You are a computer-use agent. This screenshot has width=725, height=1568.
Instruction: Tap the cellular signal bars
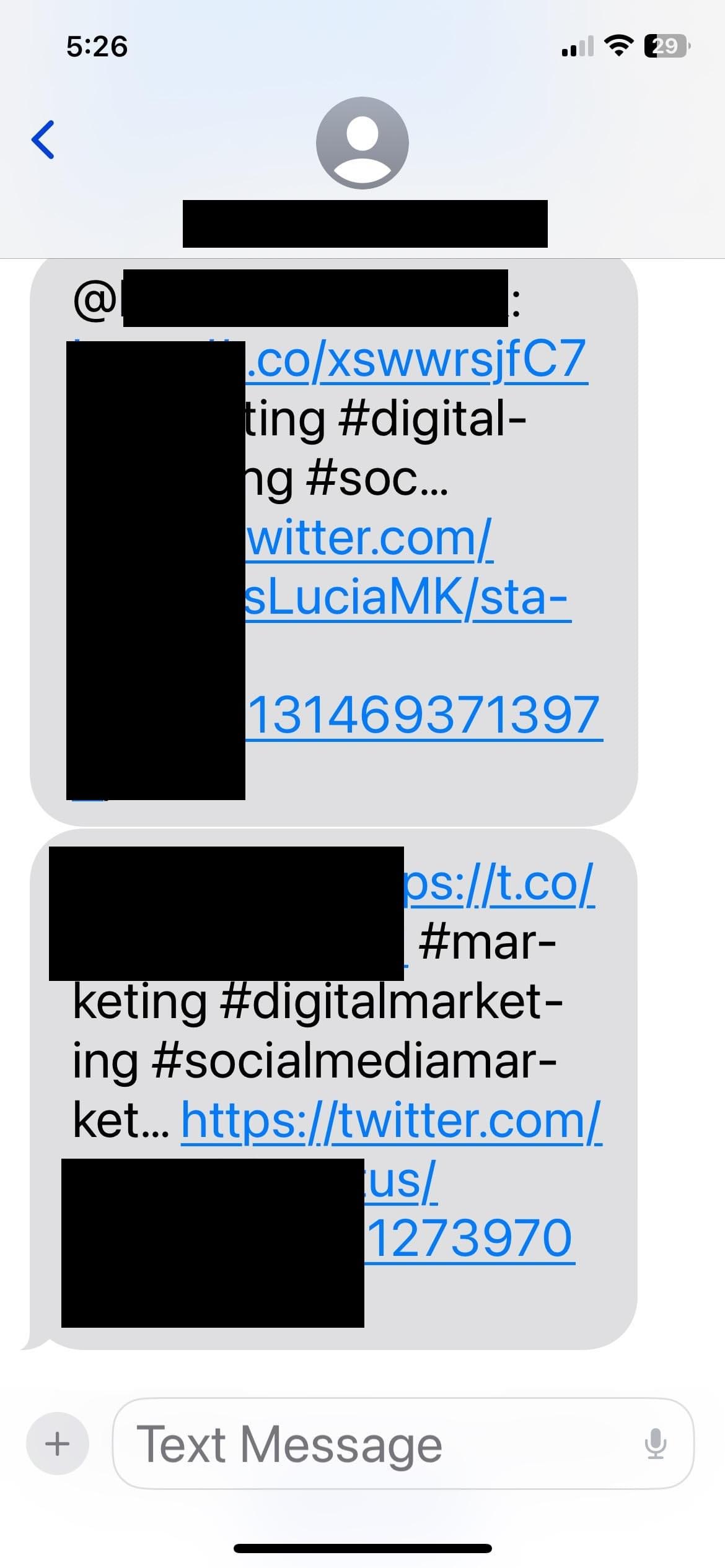coord(577,46)
